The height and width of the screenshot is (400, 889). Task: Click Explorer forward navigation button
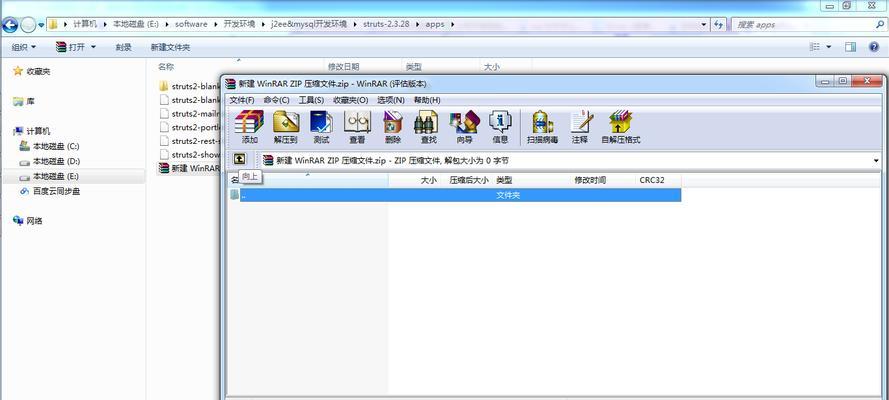[x=28, y=25]
